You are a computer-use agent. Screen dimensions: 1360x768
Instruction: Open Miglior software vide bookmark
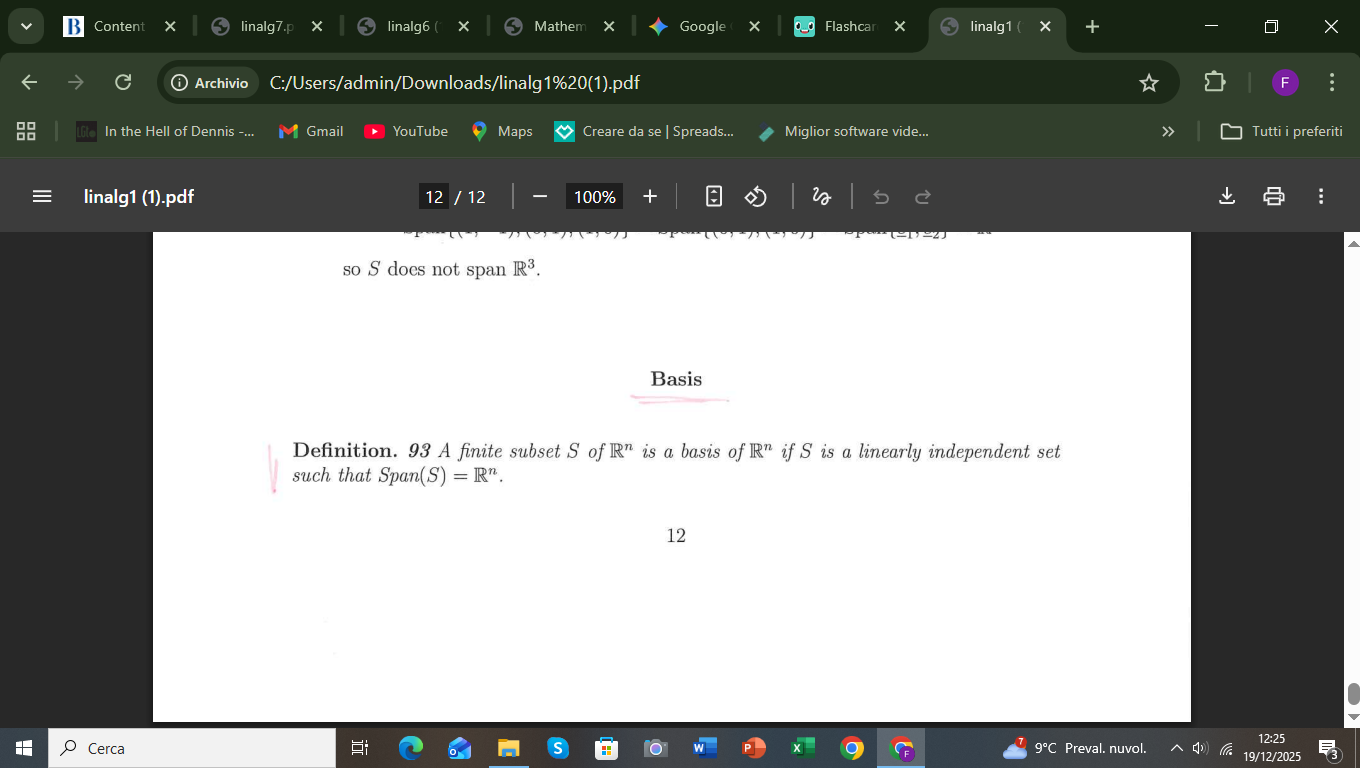[844, 131]
